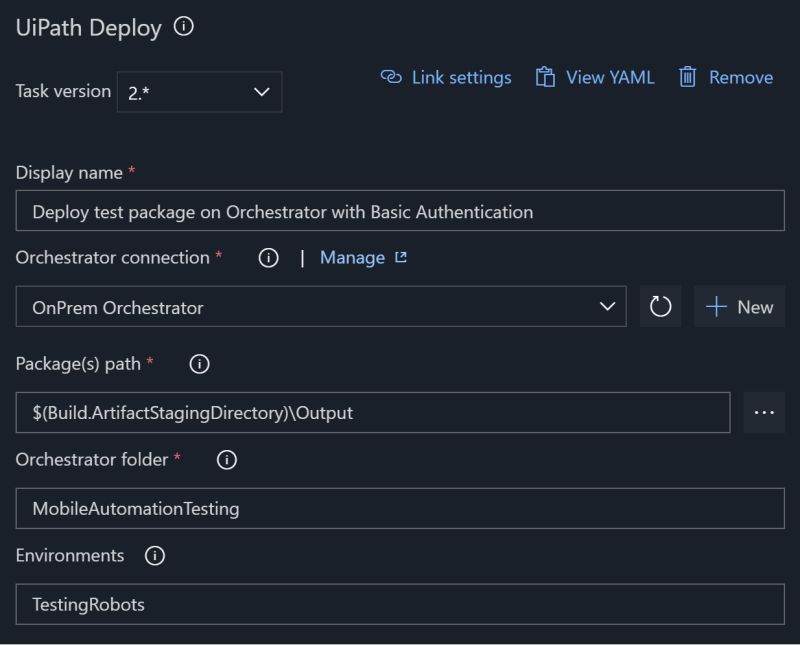Click the New connection button
The height and width of the screenshot is (645, 800).
click(x=740, y=307)
